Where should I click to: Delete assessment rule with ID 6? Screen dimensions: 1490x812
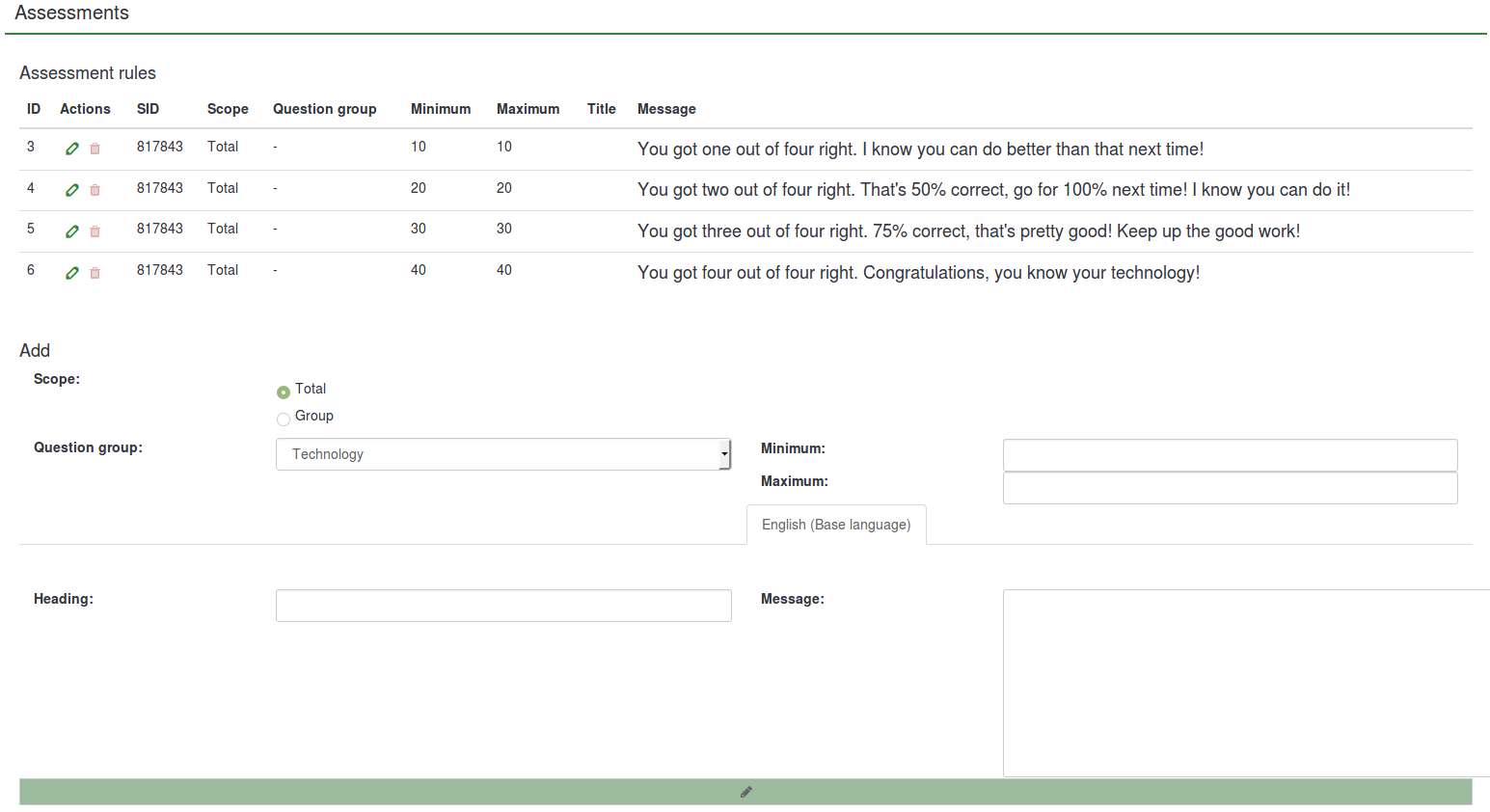coord(95,273)
